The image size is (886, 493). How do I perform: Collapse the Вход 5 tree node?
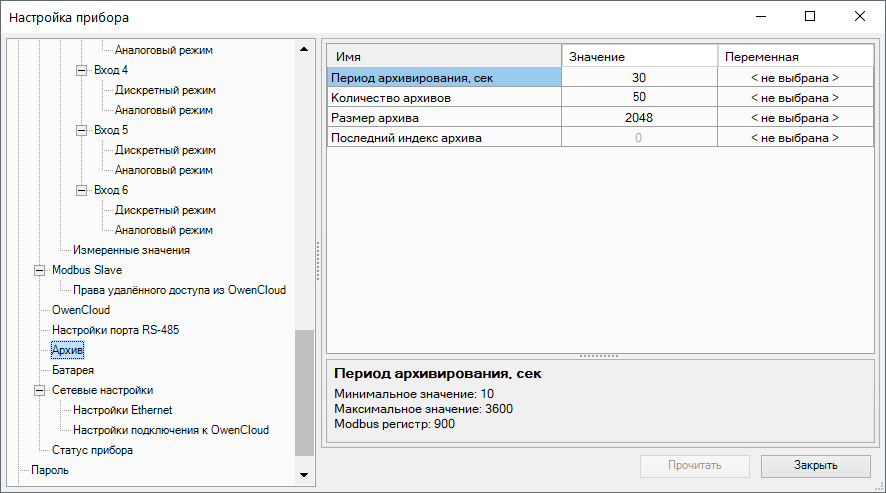[82, 130]
